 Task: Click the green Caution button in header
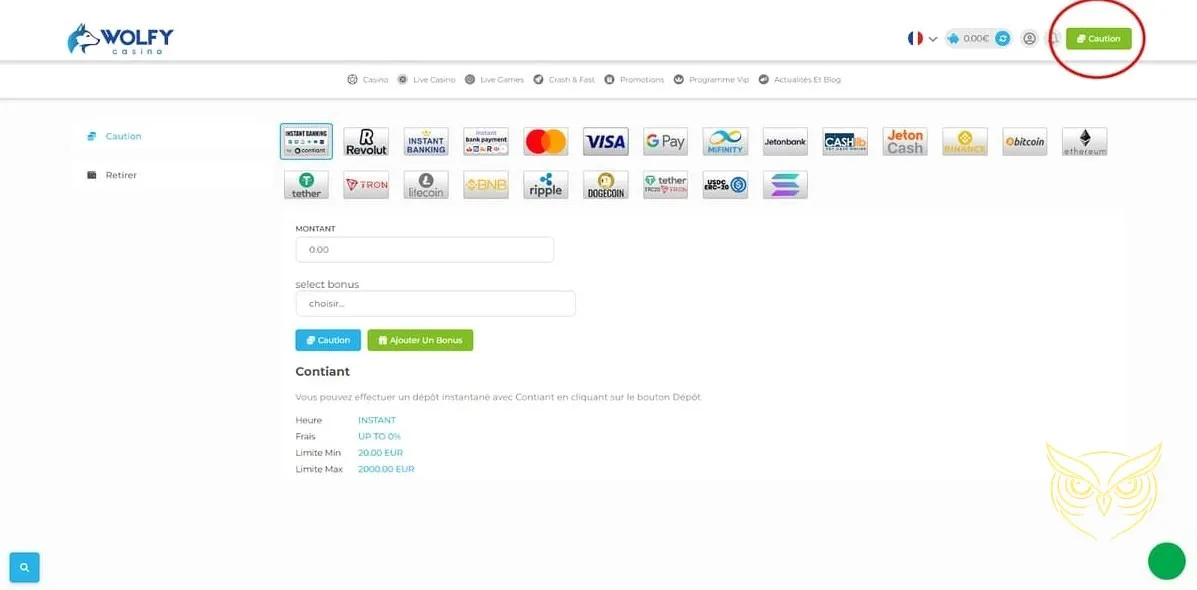[1098, 39]
